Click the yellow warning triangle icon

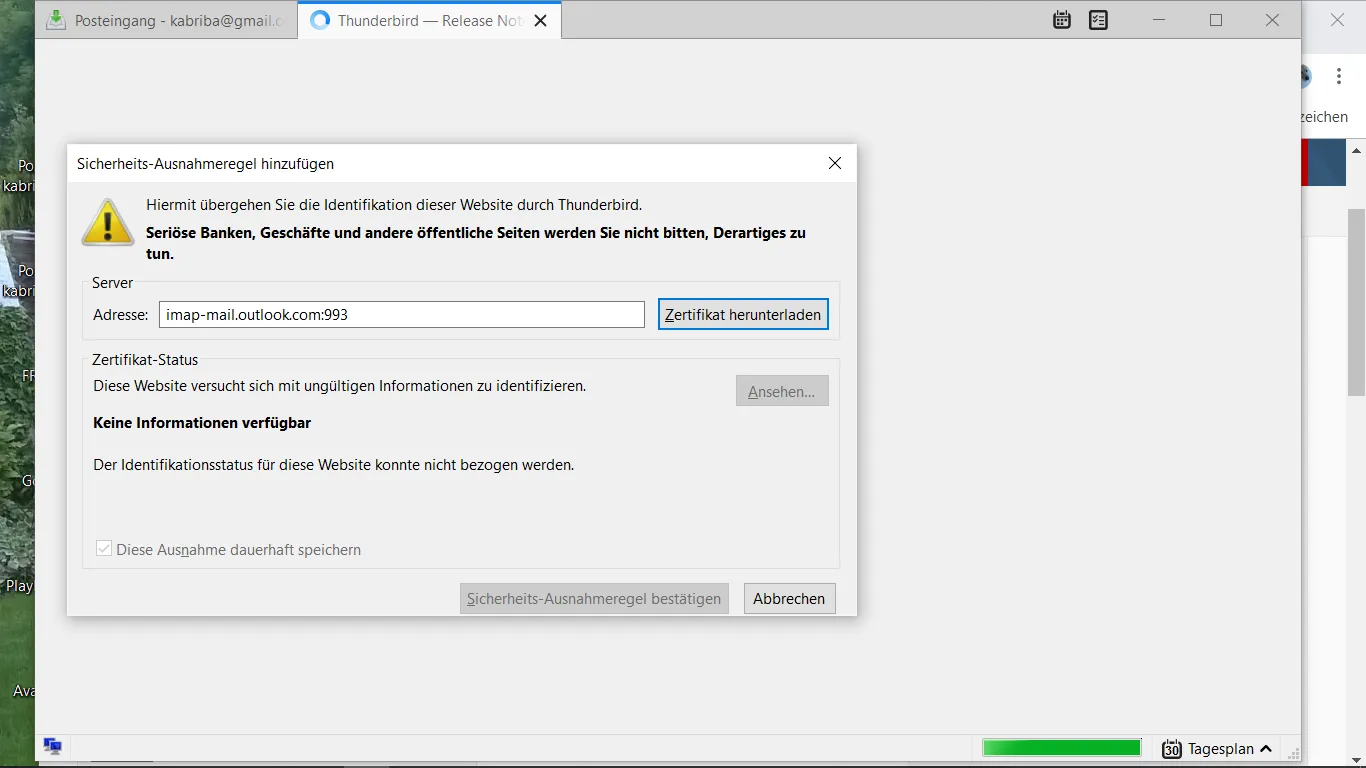click(x=108, y=222)
